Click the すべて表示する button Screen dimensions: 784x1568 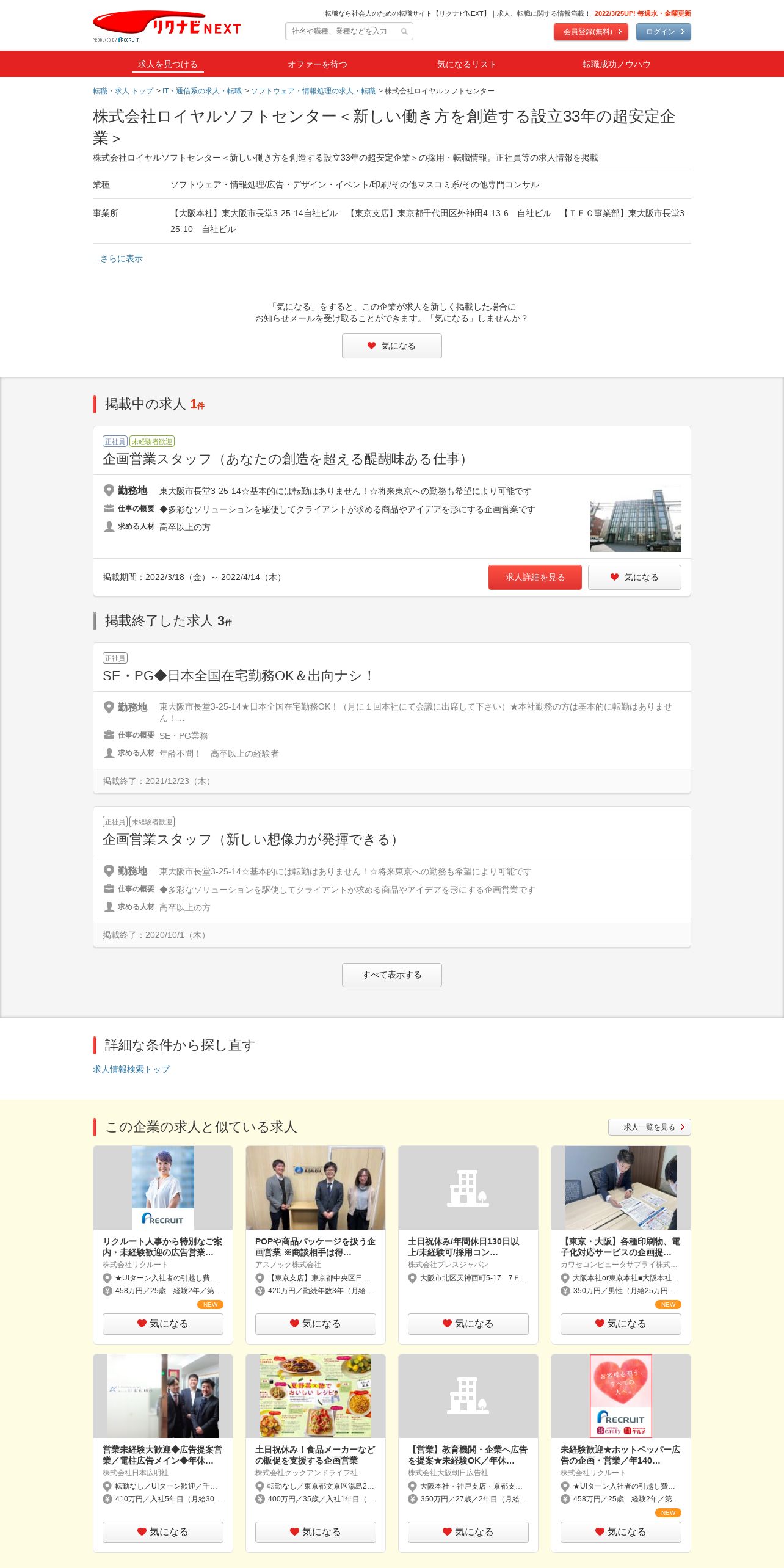coord(392,975)
